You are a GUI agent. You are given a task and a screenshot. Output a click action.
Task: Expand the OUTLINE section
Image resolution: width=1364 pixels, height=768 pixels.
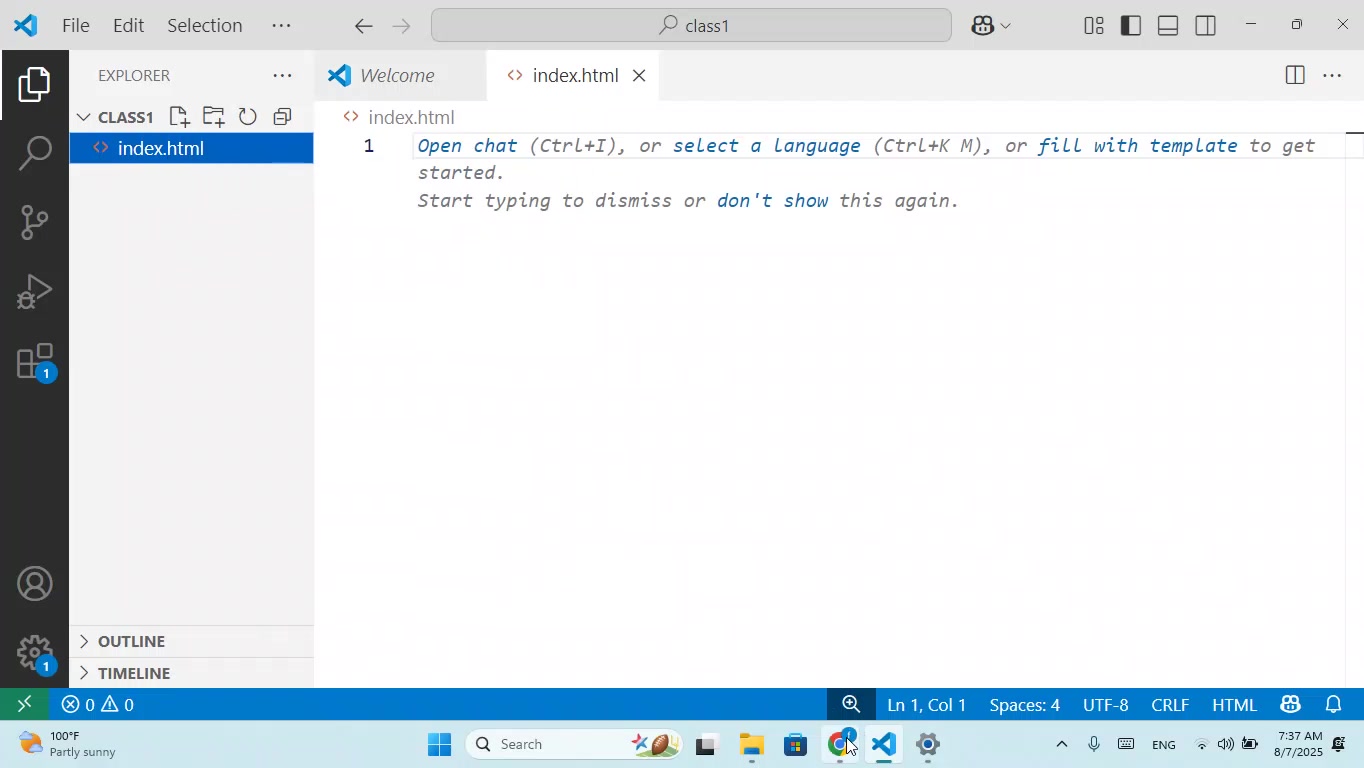pos(191,641)
